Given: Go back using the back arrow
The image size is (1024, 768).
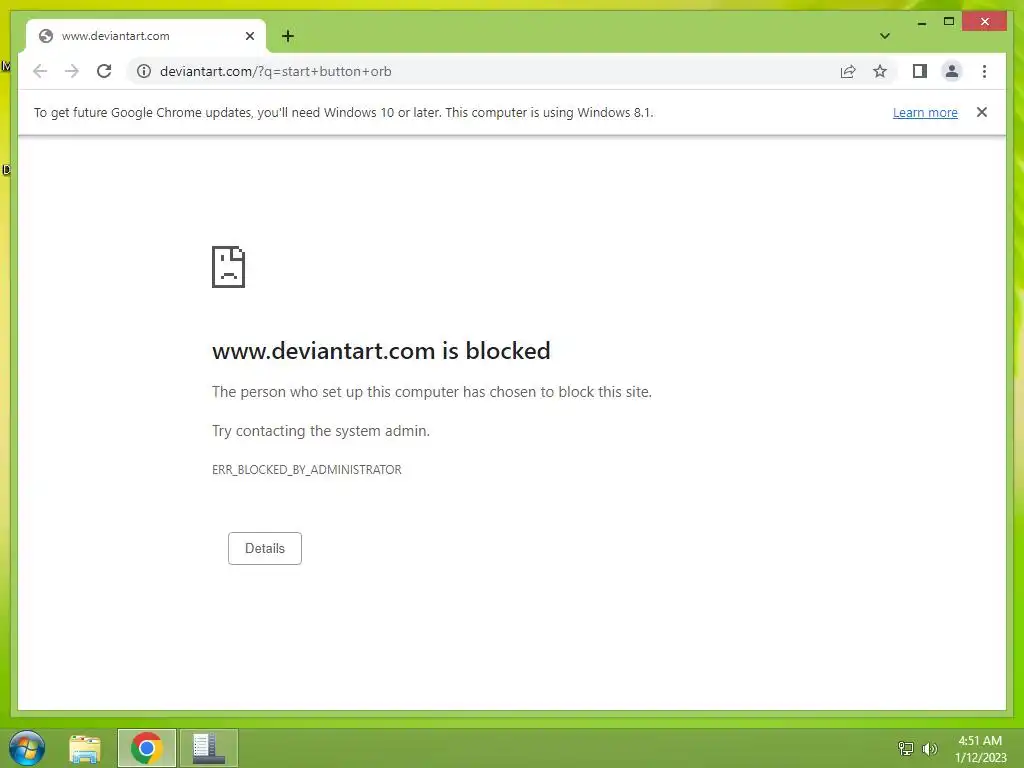Looking at the screenshot, I should click(x=40, y=71).
